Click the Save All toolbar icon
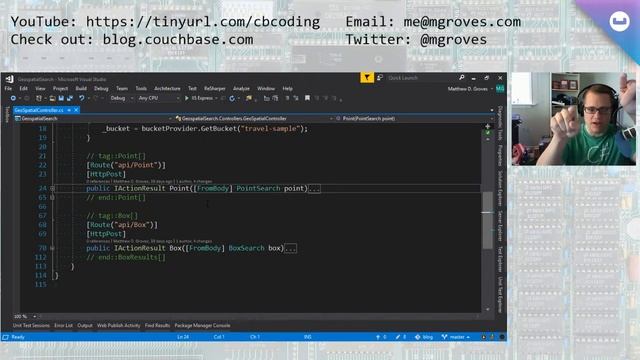 tap(70, 98)
